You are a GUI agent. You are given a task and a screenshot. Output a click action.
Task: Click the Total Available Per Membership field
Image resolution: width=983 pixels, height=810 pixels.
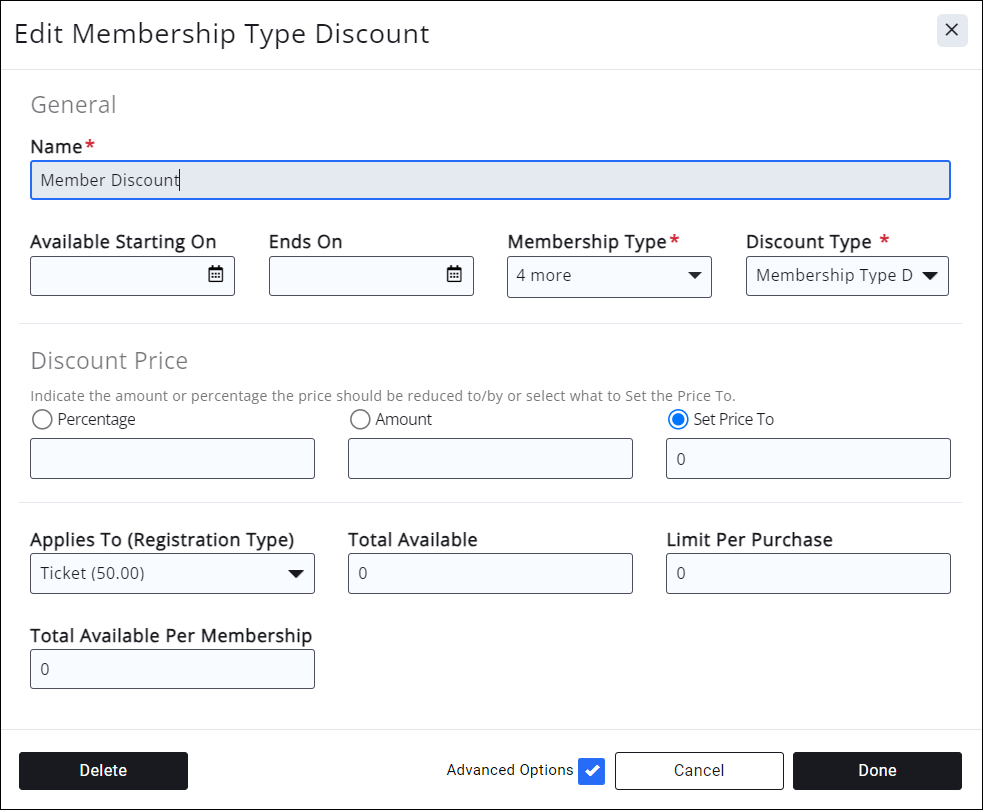point(172,669)
